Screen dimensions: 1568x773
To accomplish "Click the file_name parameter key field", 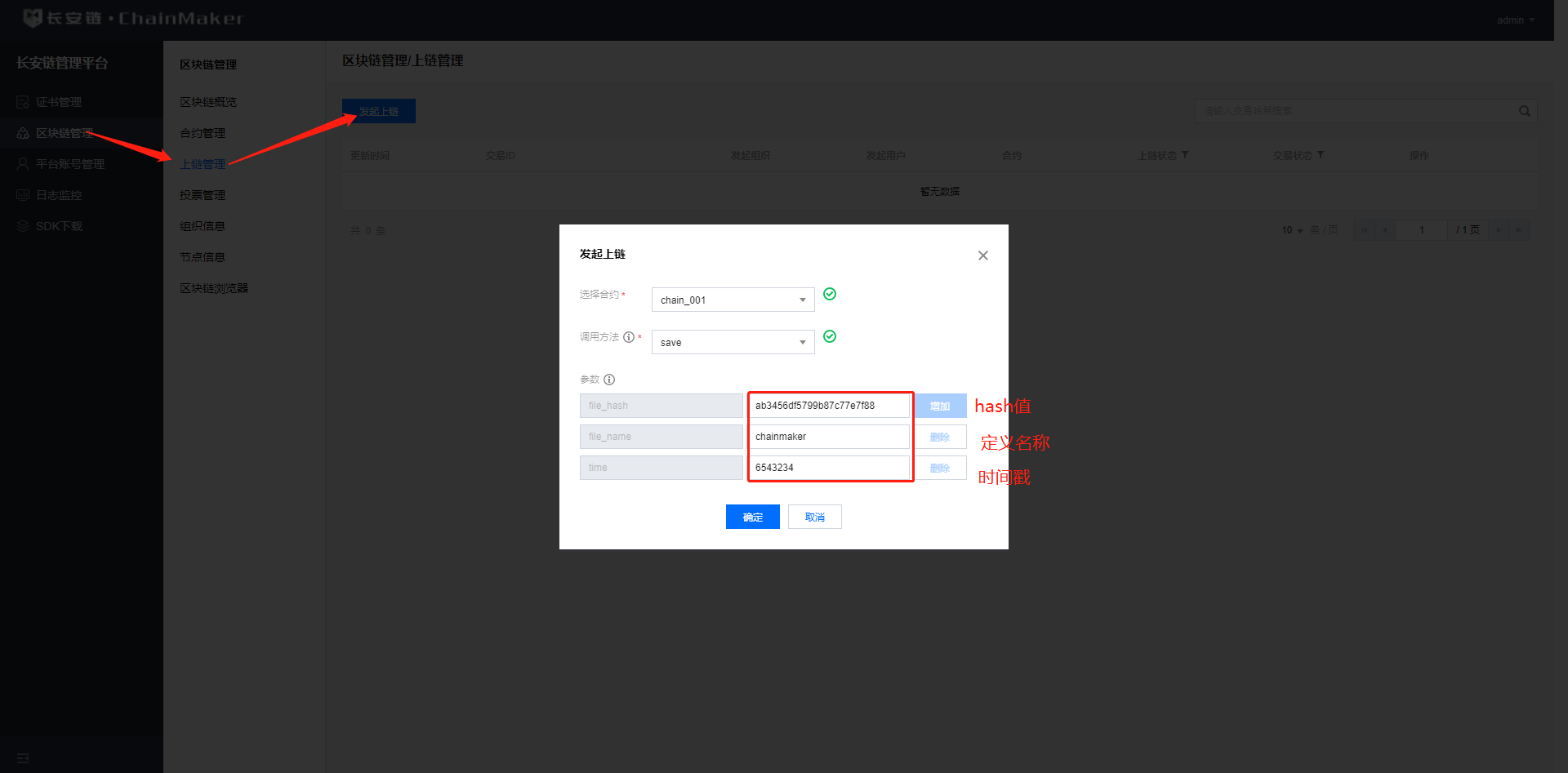I will tap(661, 437).
